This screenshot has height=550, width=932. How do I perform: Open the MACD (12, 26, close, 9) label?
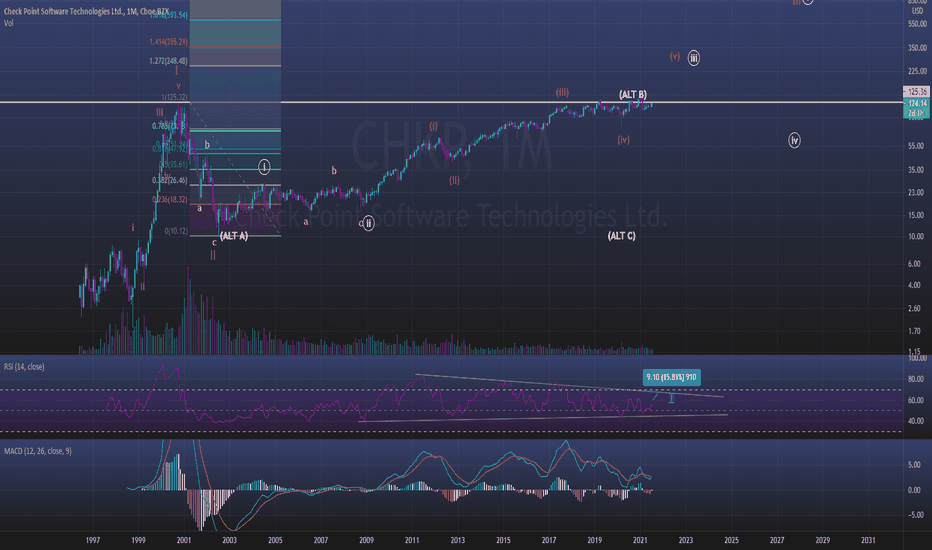click(x=37, y=451)
